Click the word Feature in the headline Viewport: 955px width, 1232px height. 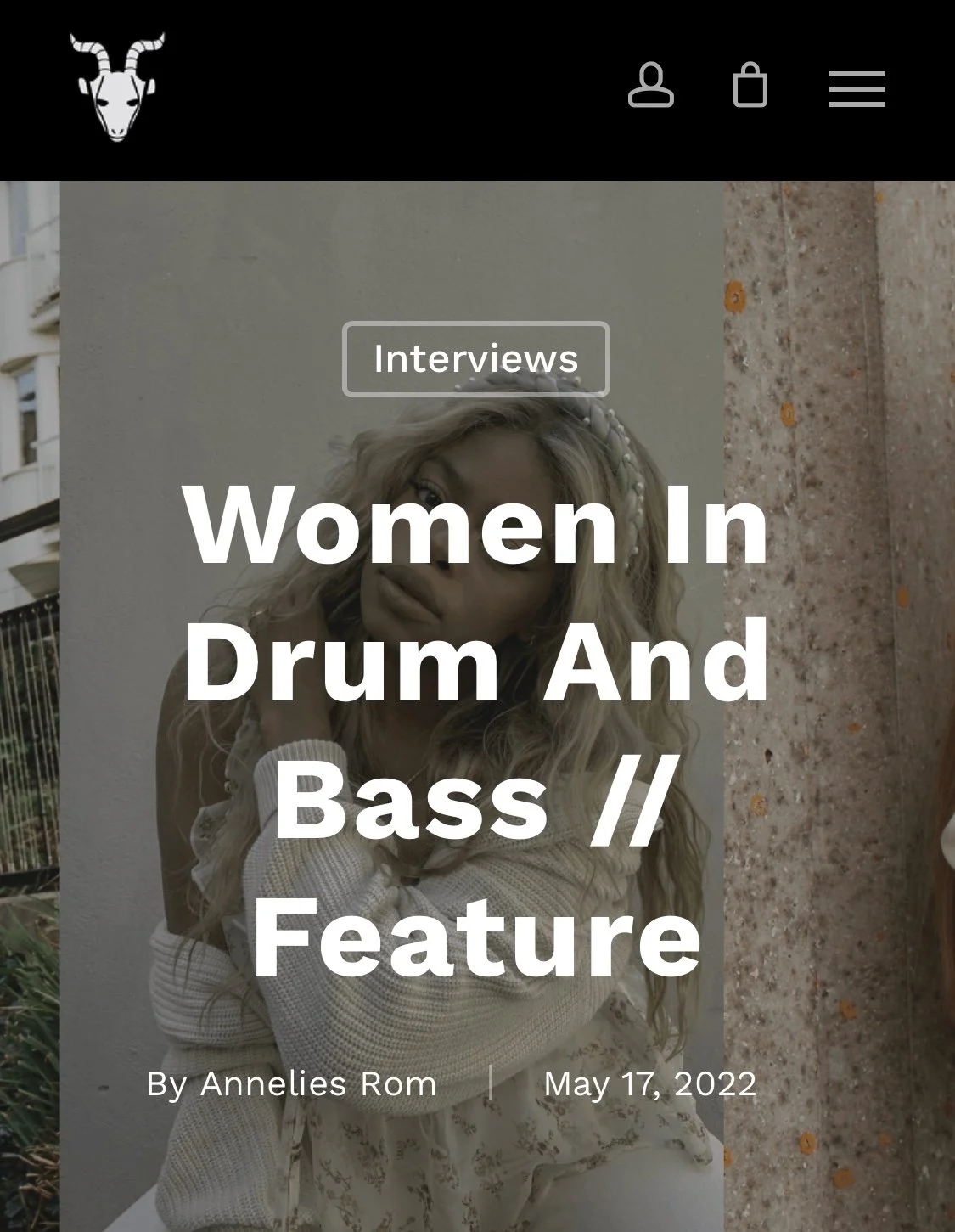(476, 941)
